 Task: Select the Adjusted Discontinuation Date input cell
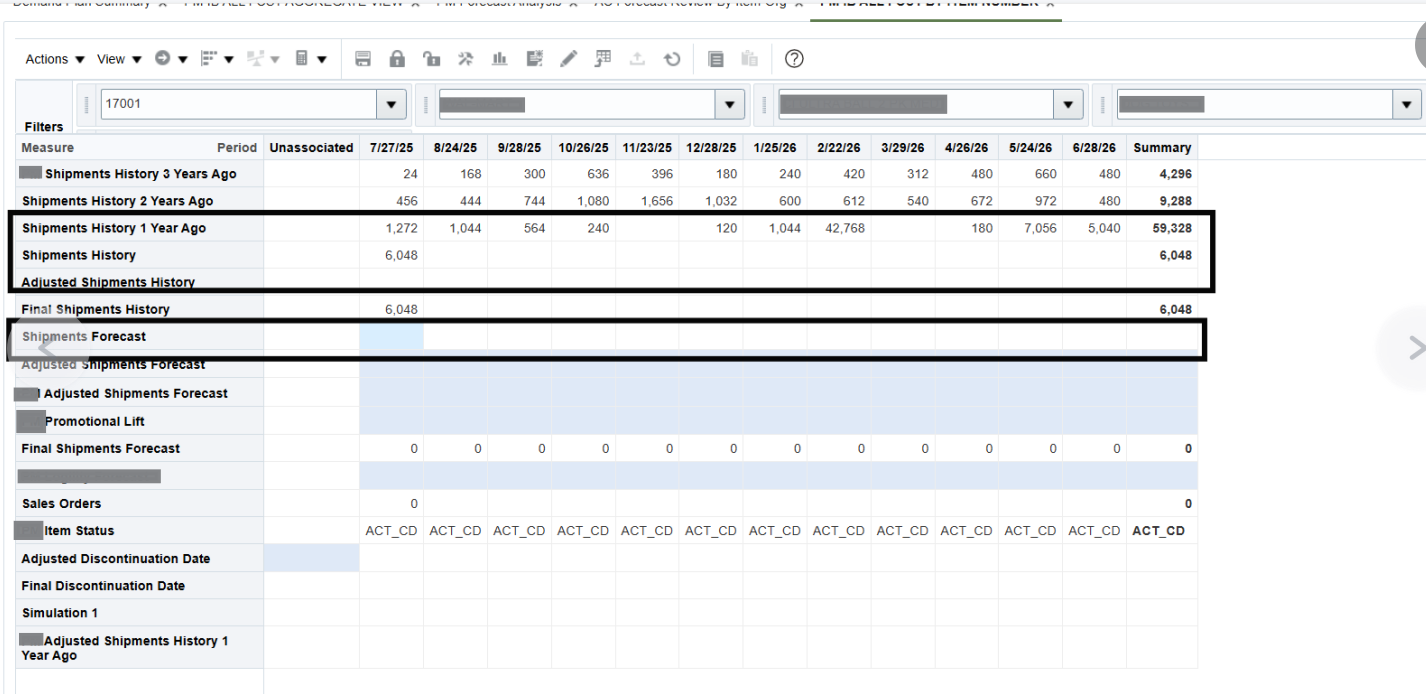311,558
